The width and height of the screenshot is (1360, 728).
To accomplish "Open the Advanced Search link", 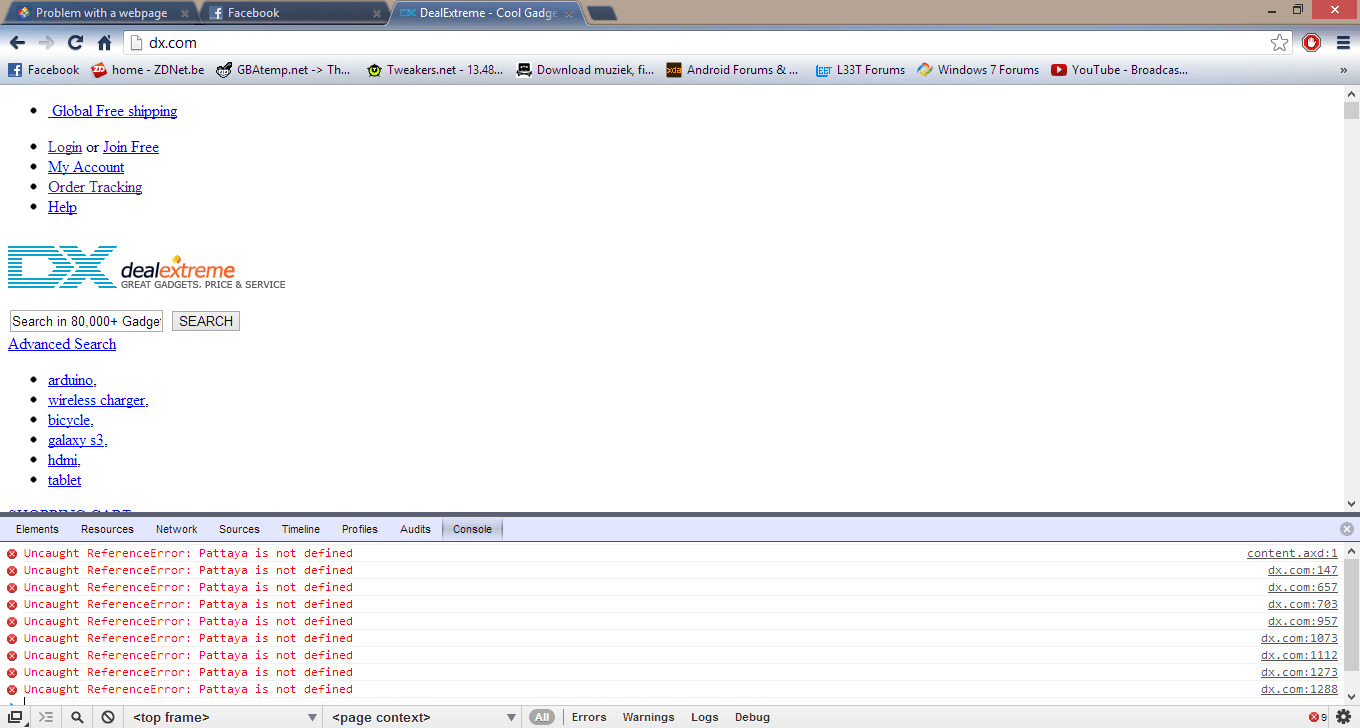I will tap(62, 344).
